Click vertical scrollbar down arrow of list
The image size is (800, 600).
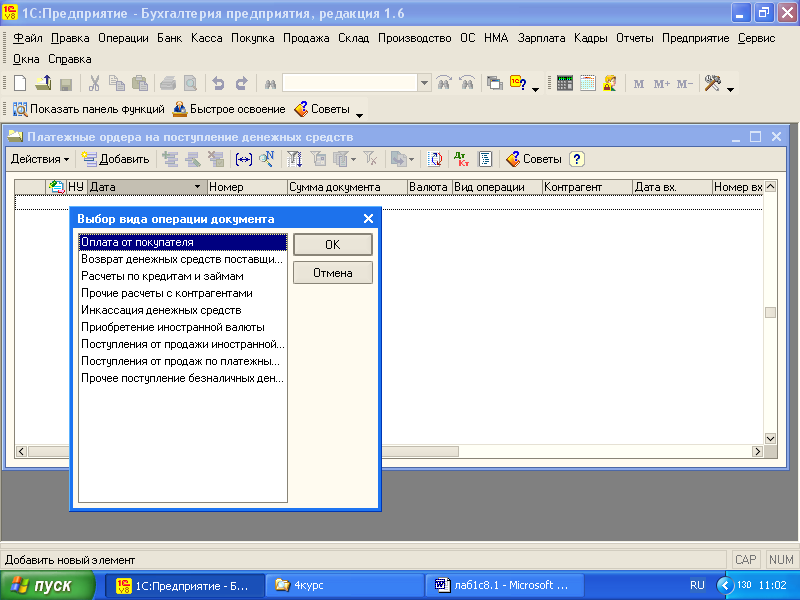[x=770, y=438]
